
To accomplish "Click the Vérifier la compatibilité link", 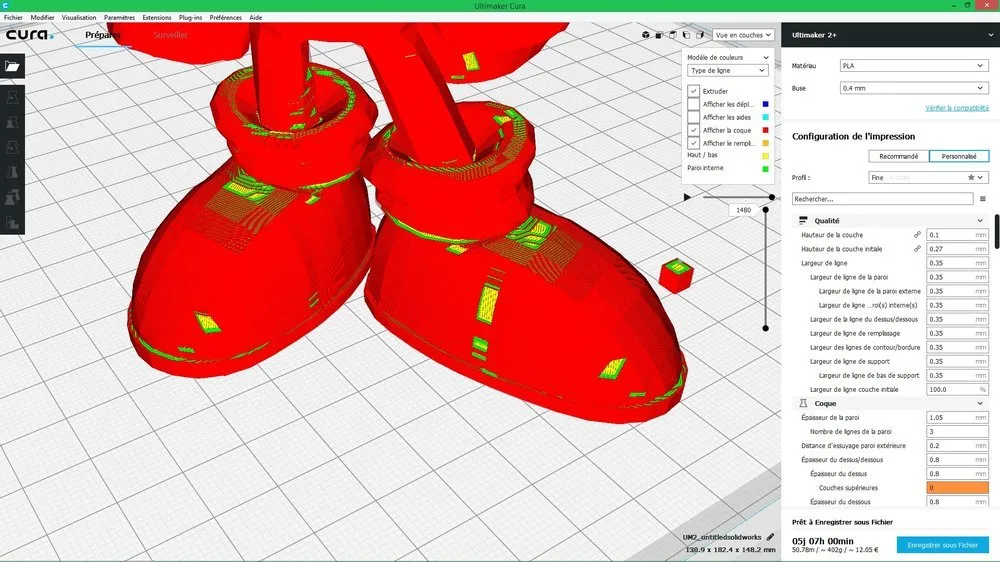I will point(957,108).
